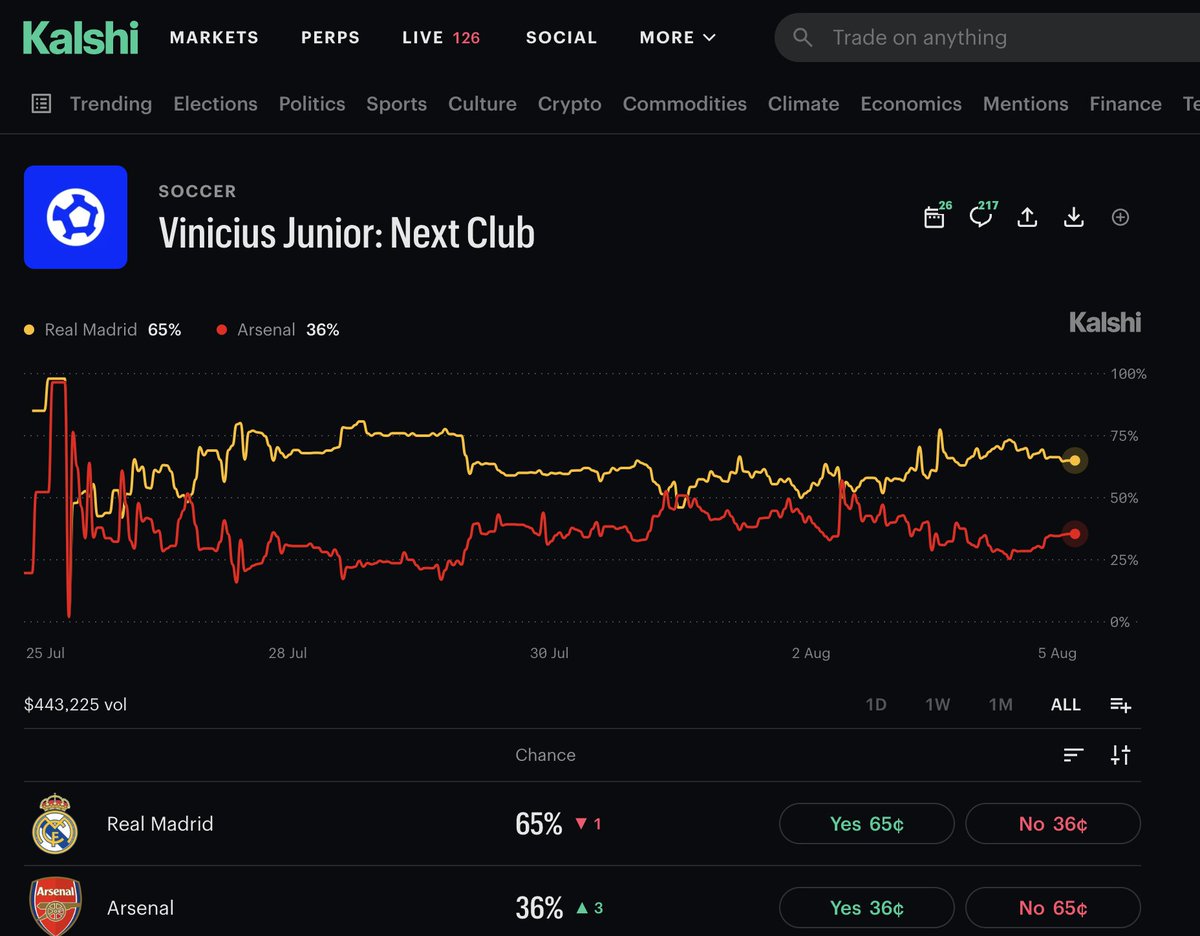Expand the MORE dropdown menu
1200x936 pixels.
(678, 38)
